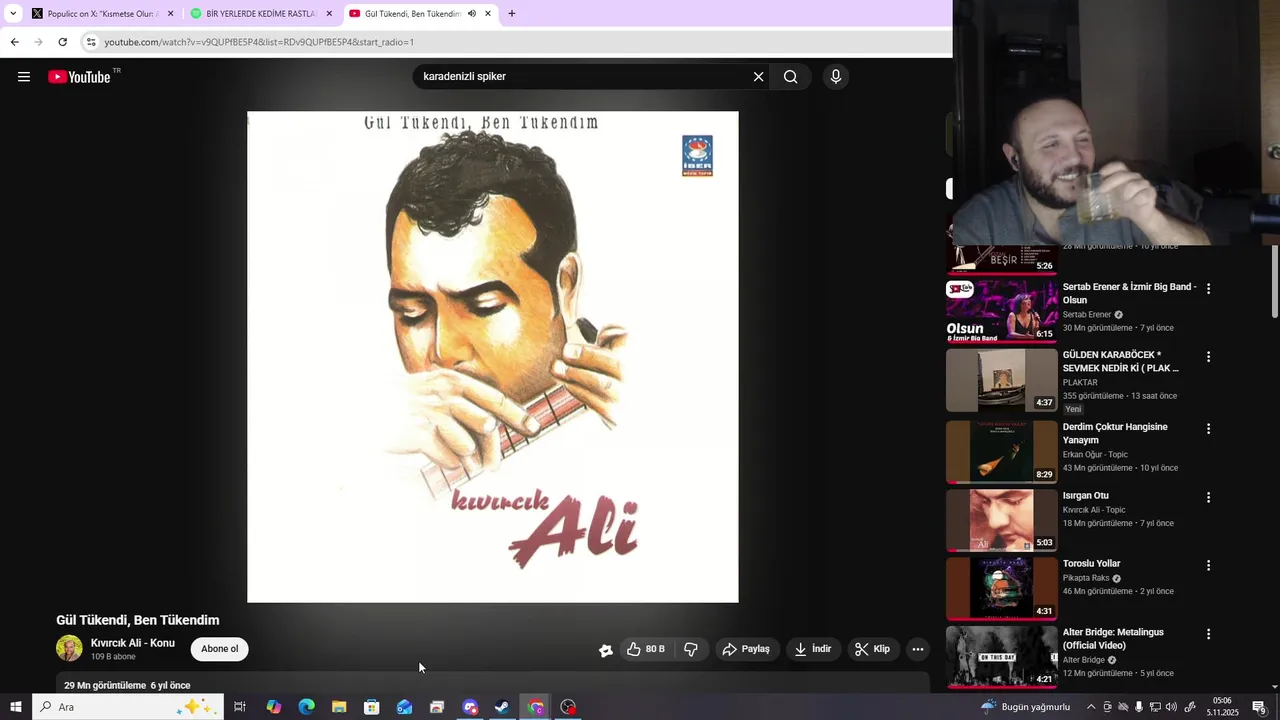
Task: Expand the tab search dropdown arrow
Action: pyautogui.click(x=13, y=14)
